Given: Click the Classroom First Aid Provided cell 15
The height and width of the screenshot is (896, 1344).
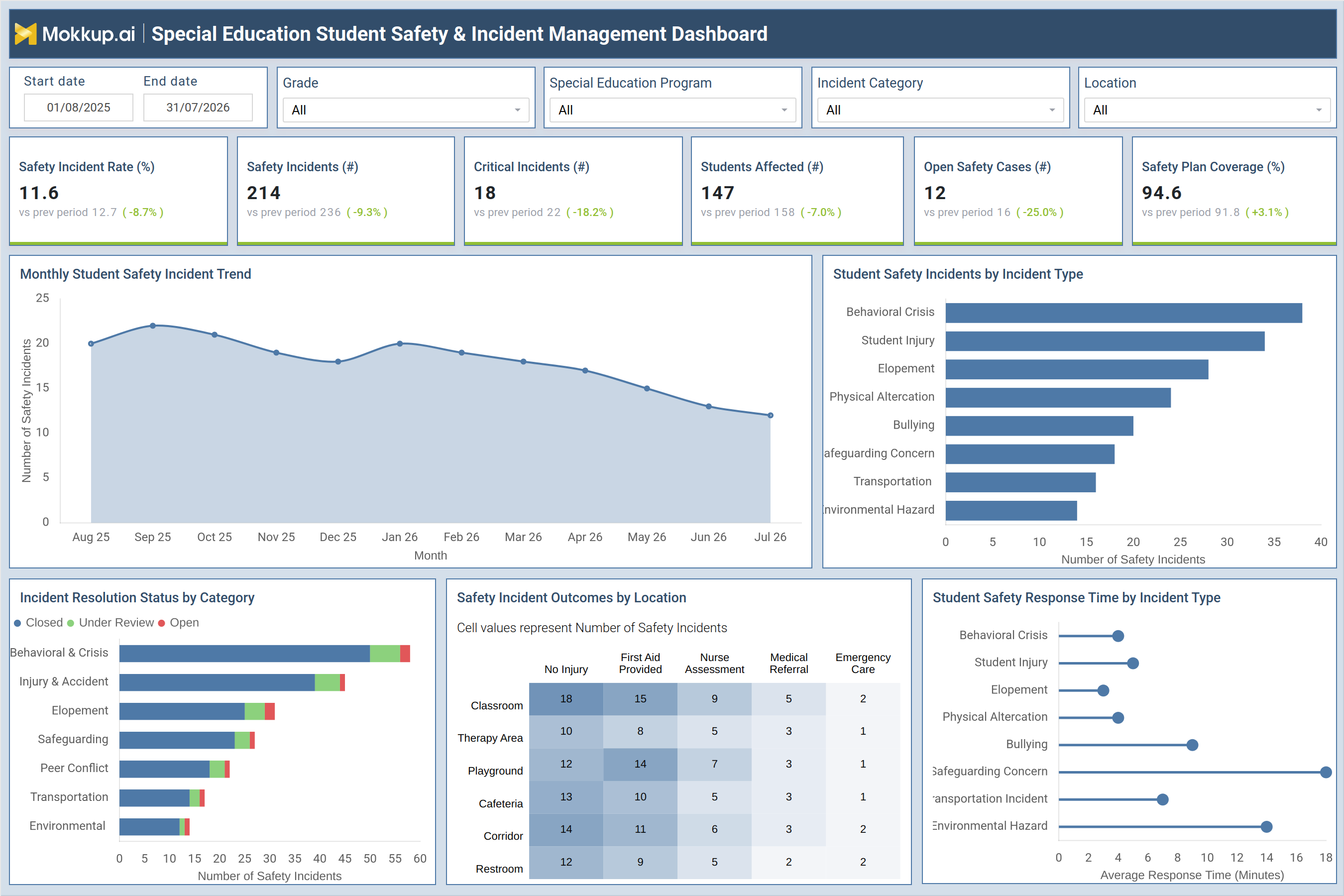Looking at the screenshot, I should [x=640, y=699].
